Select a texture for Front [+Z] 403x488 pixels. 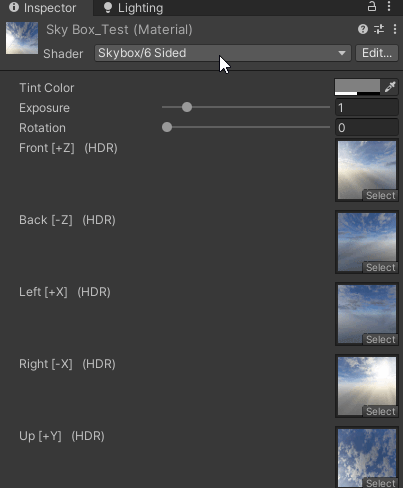[x=380, y=195]
